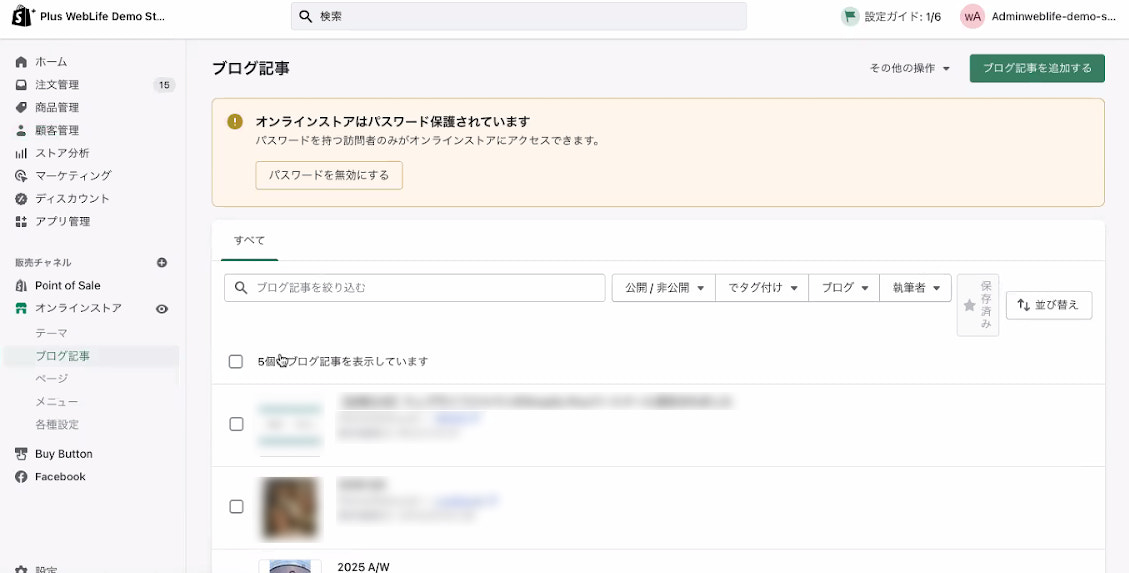Open アプリ管理 in sidebar

click(63, 222)
